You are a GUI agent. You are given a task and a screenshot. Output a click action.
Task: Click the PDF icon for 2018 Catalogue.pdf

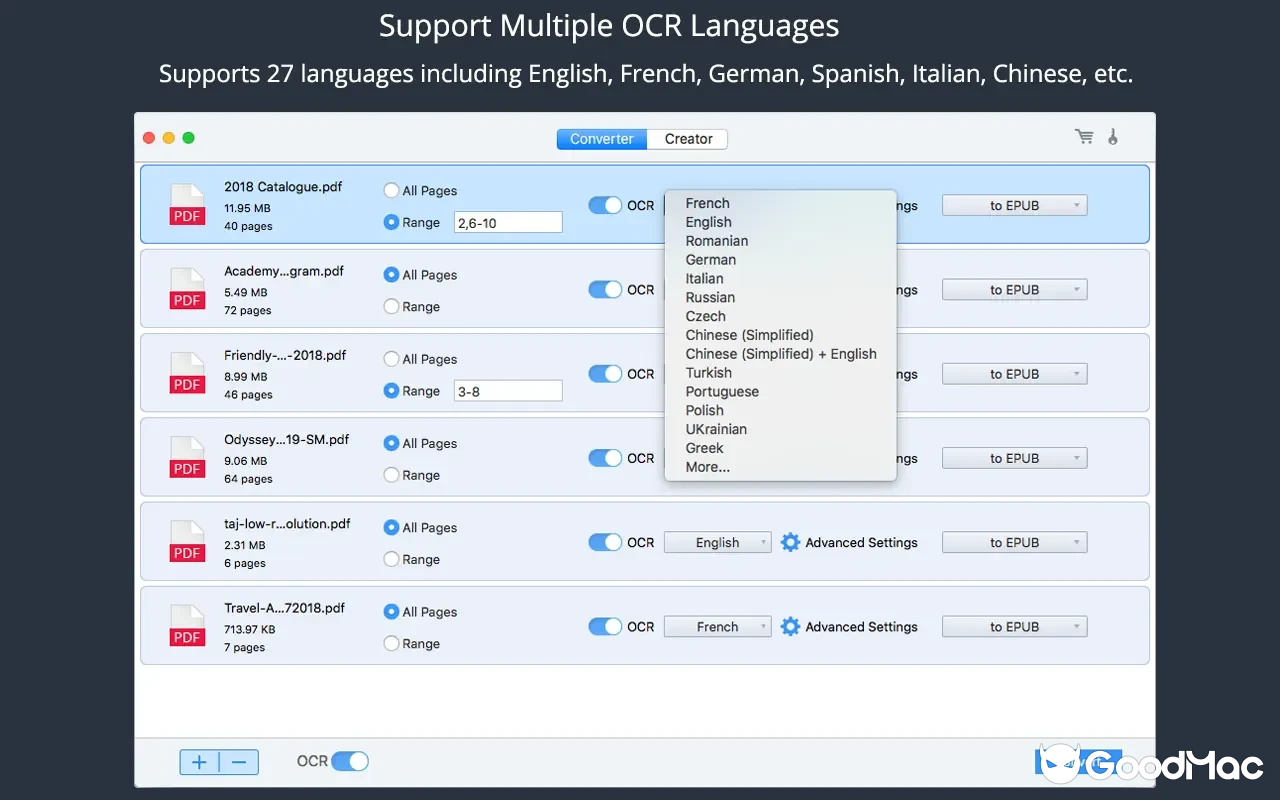[x=187, y=204]
